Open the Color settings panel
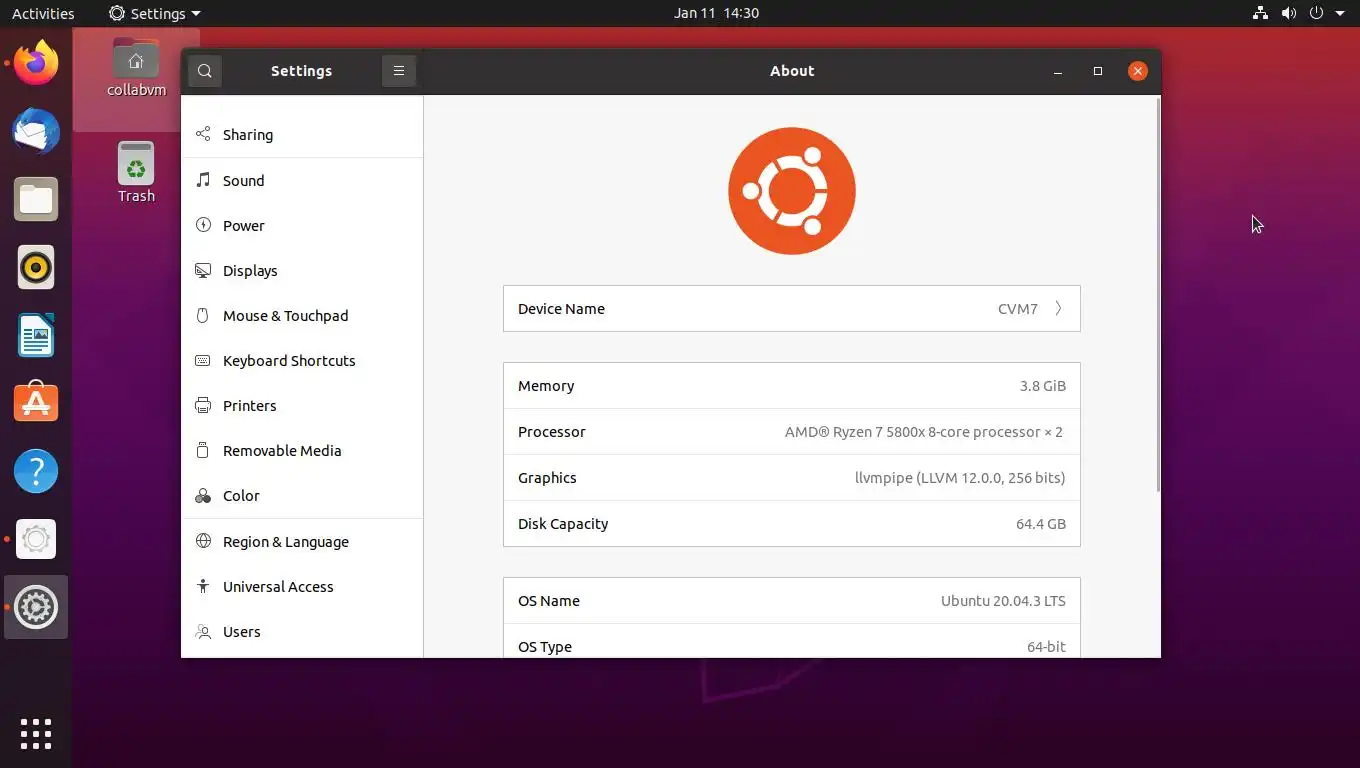1360x768 pixels. pos(302,496)
